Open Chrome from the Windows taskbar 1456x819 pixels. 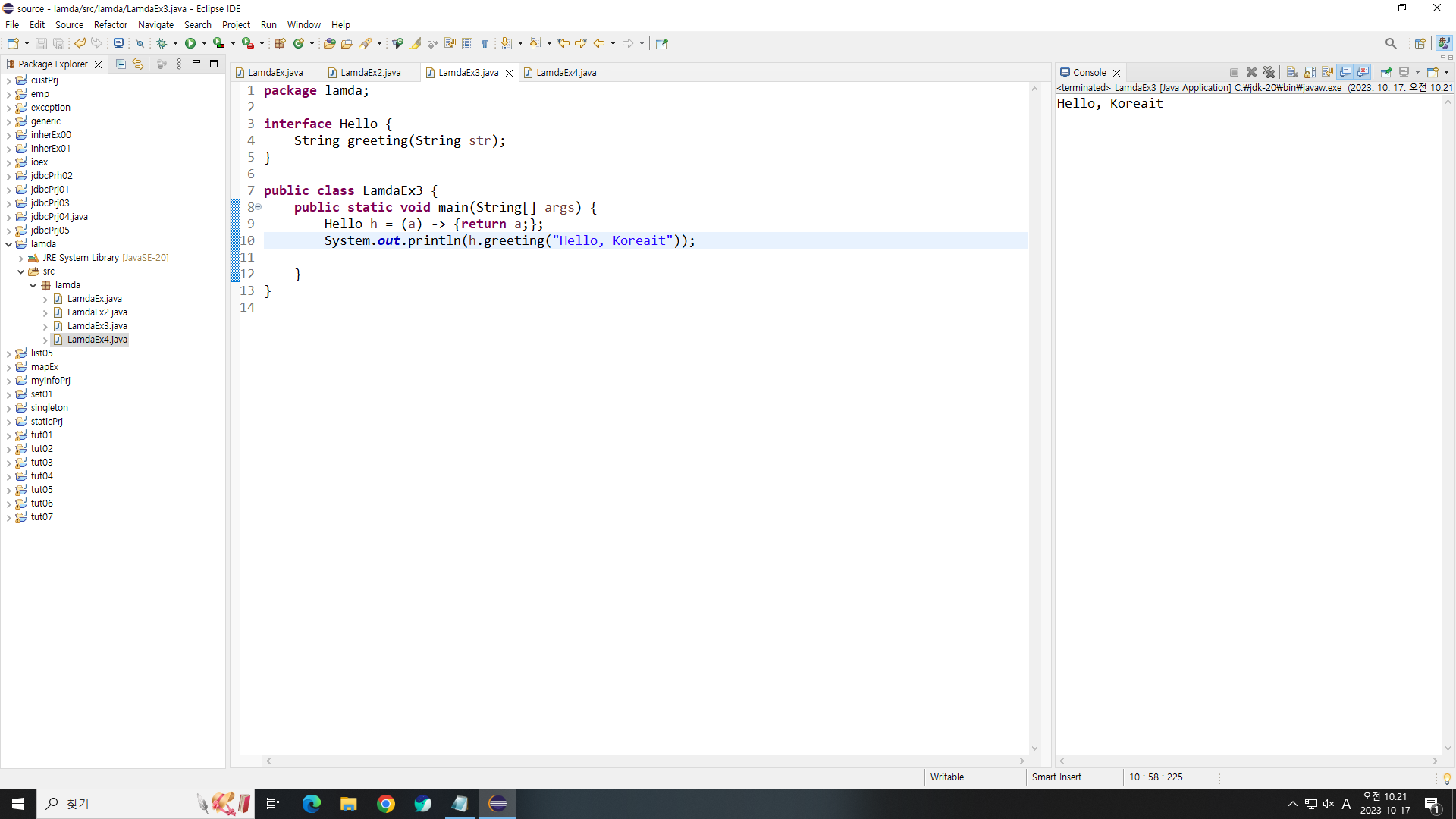pyautogui.click(x=386, y=804)
